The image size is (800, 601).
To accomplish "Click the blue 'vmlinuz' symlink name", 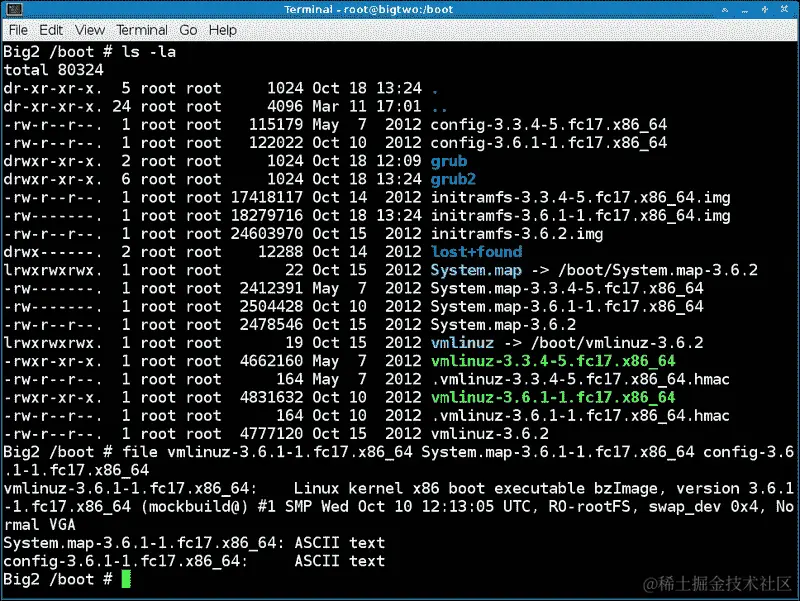I will tap(462, 343).
